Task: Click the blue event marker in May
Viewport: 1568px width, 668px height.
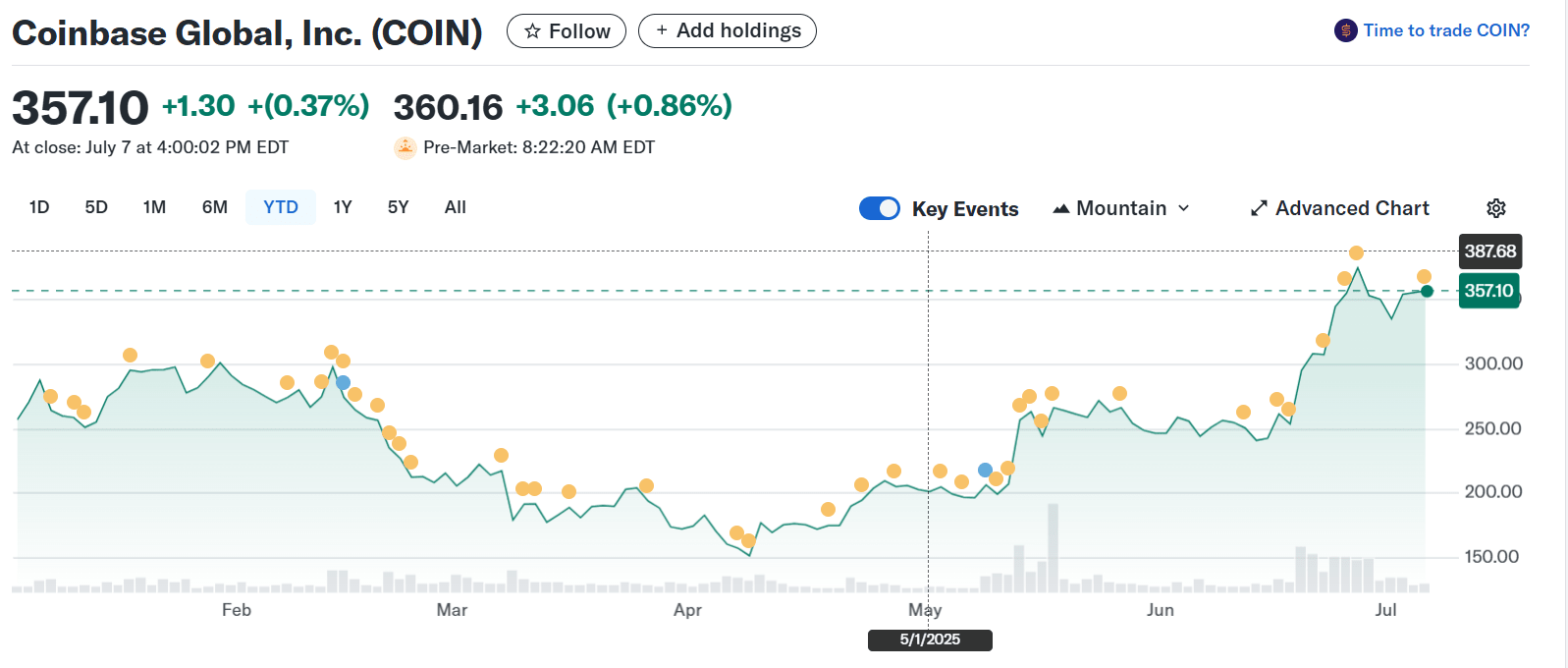Action: click(x=985, y=471)
